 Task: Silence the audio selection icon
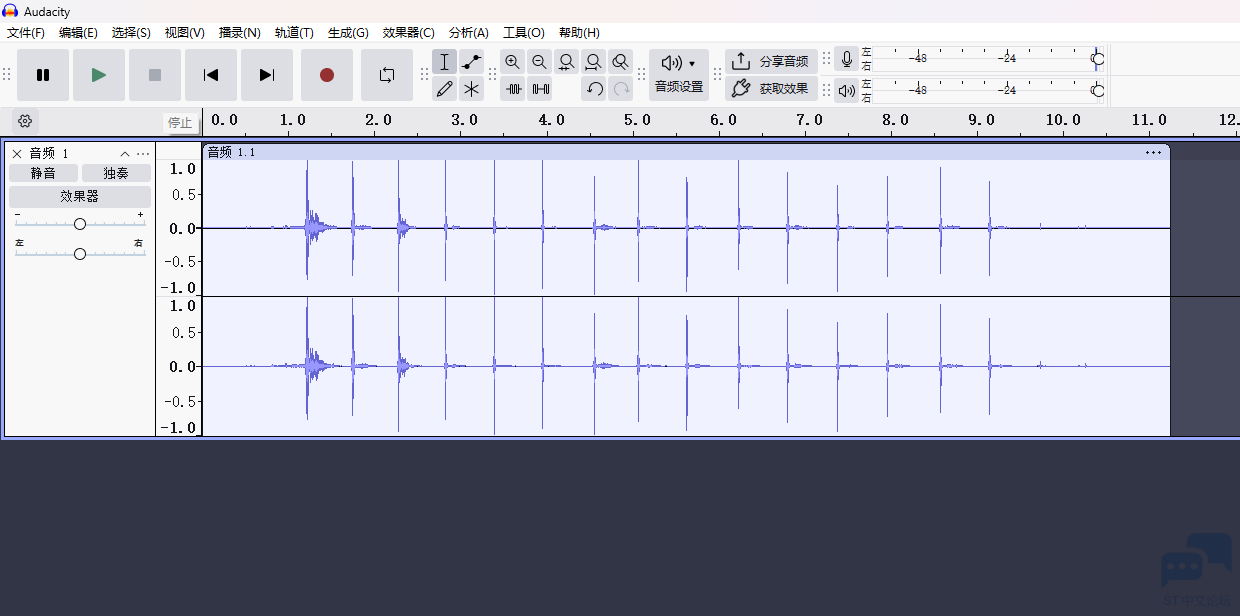pyautogui.click(x=540, y=89)
